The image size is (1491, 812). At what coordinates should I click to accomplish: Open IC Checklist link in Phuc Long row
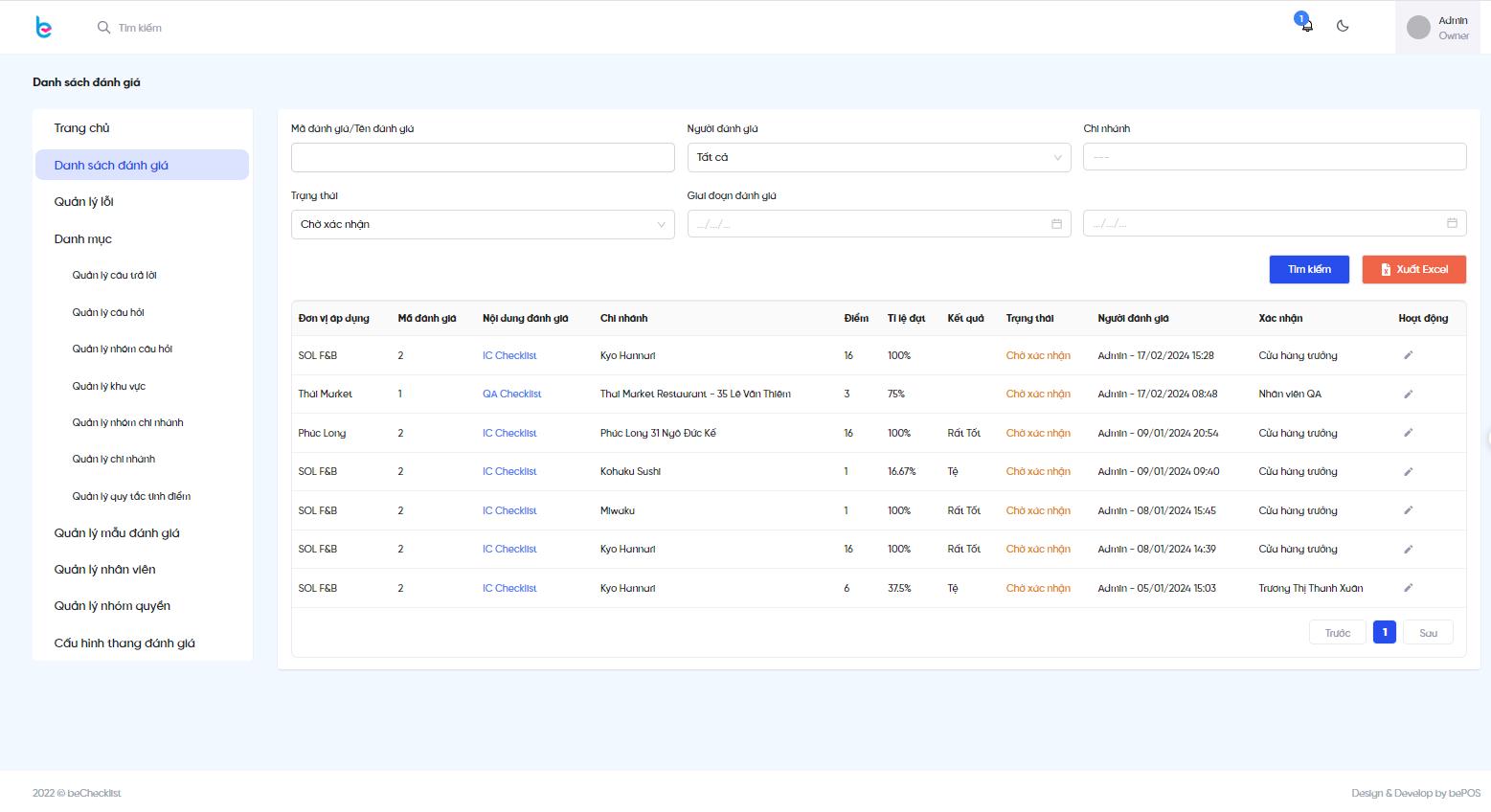tap(509, 433)
